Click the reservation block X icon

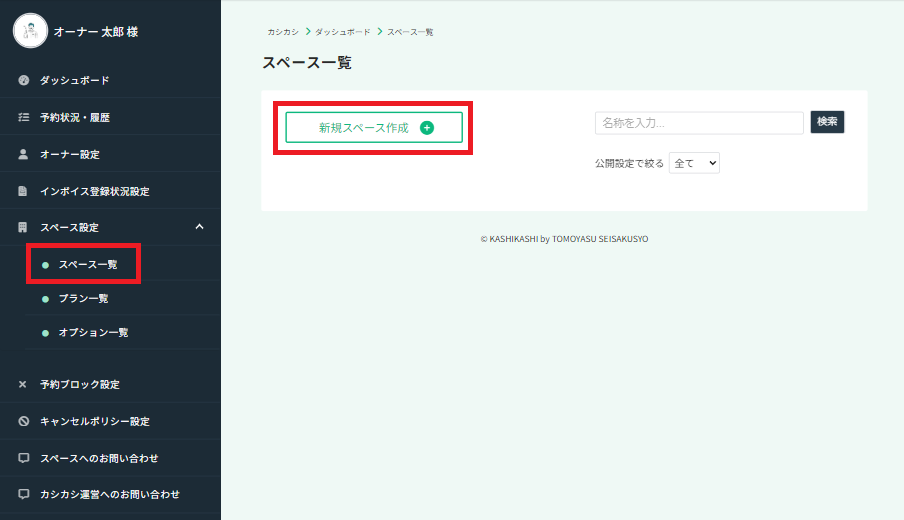point(22,384)
